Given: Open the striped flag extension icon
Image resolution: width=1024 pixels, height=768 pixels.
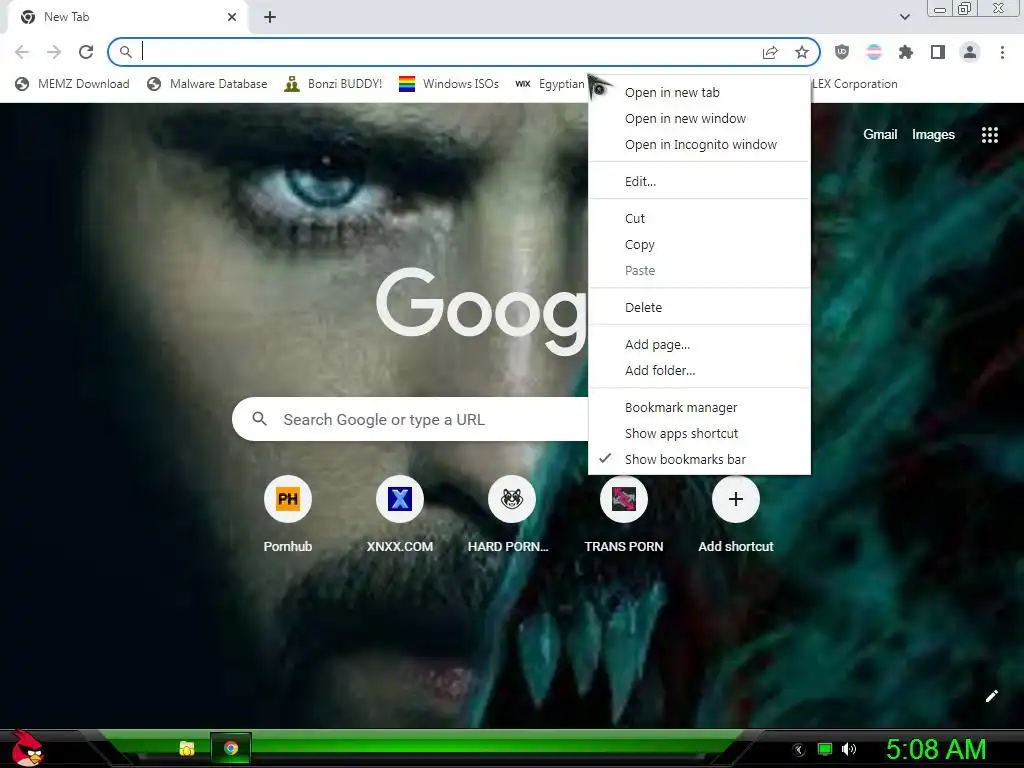Looking at the screenshot, I should (874, 52).
